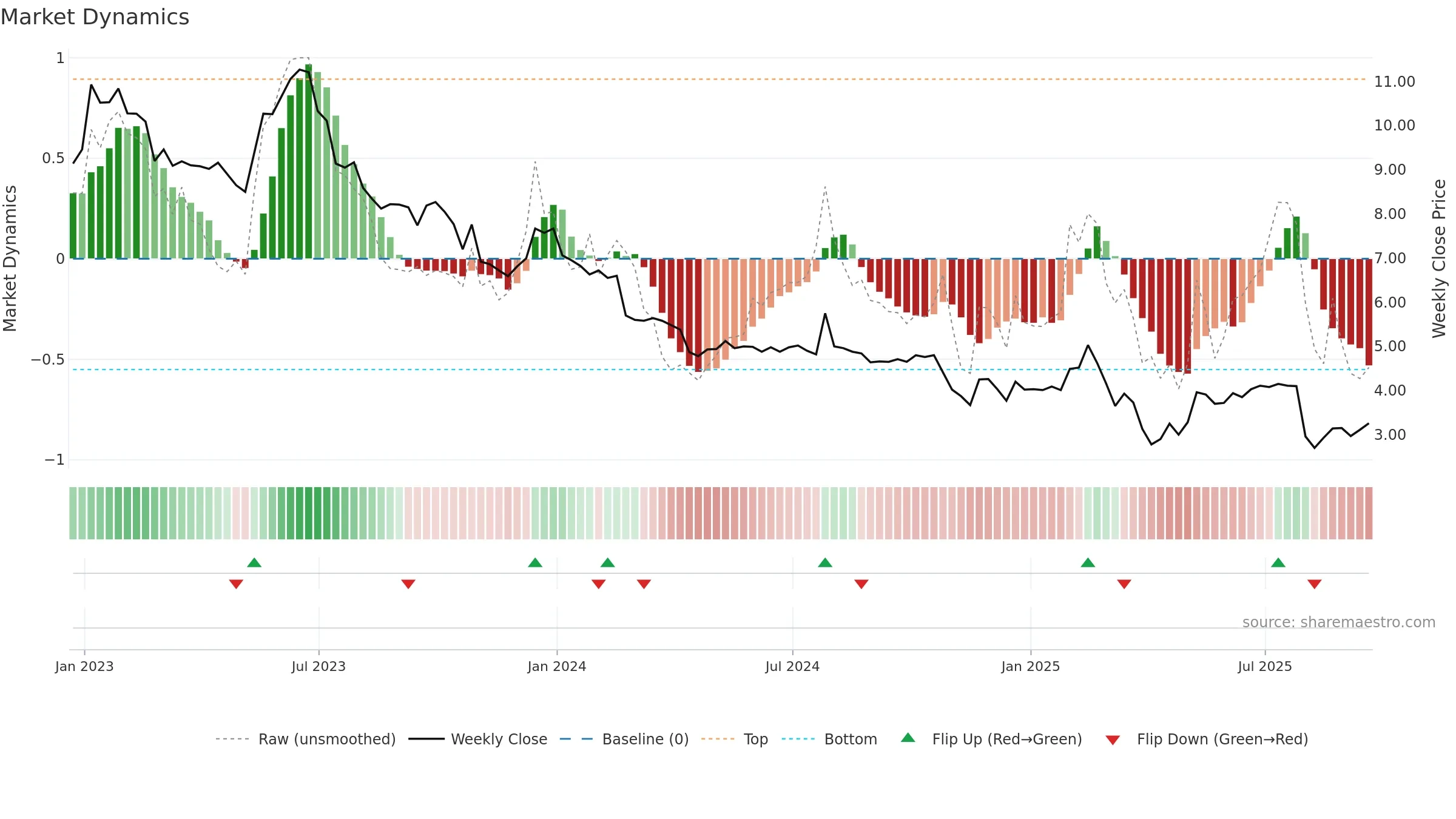1456x819 pixels.
Task: Toggle the Top legend entry
Action: click(735, 739)
